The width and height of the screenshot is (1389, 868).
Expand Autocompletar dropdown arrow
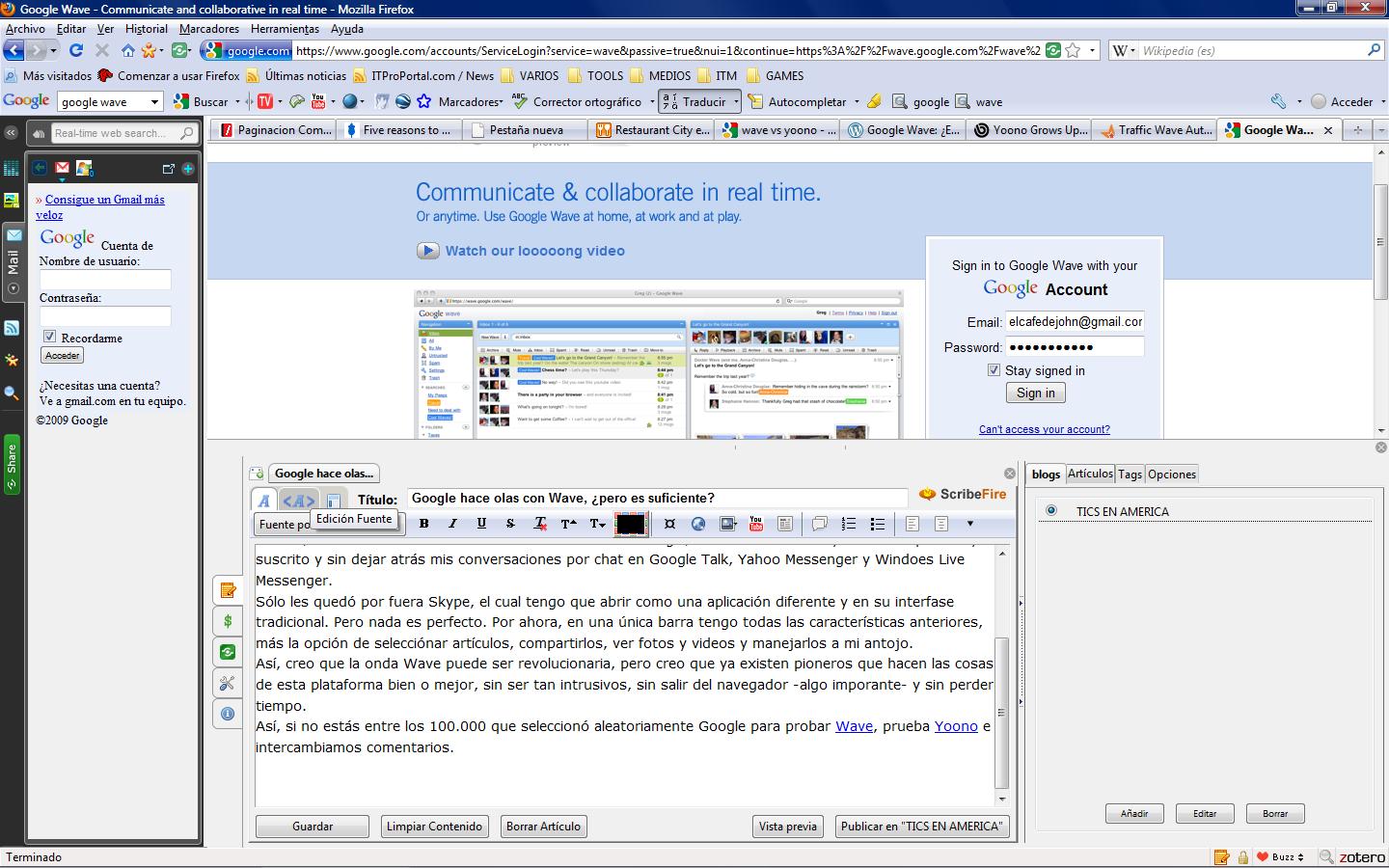[x=856, y=101]
